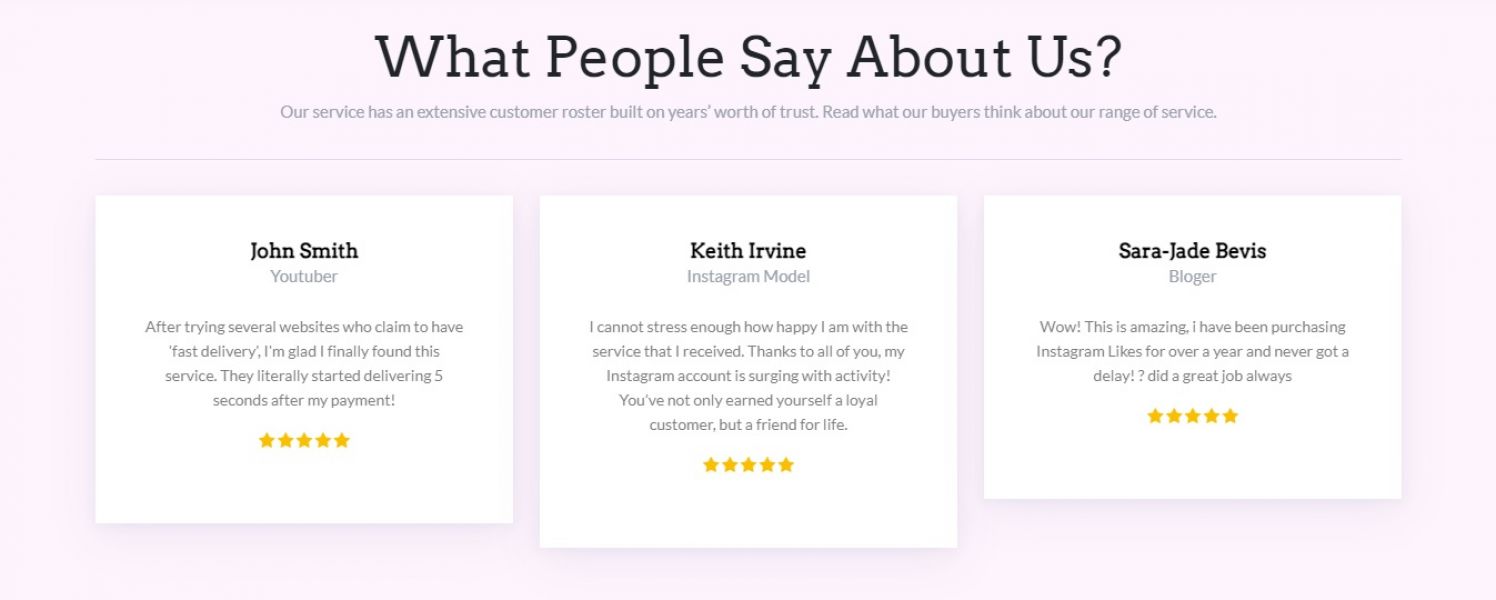Screen dimensions: 1496x600
Task: Select the Sara-Jade Bevis reviewer name
Action: tap(1192, 251)
